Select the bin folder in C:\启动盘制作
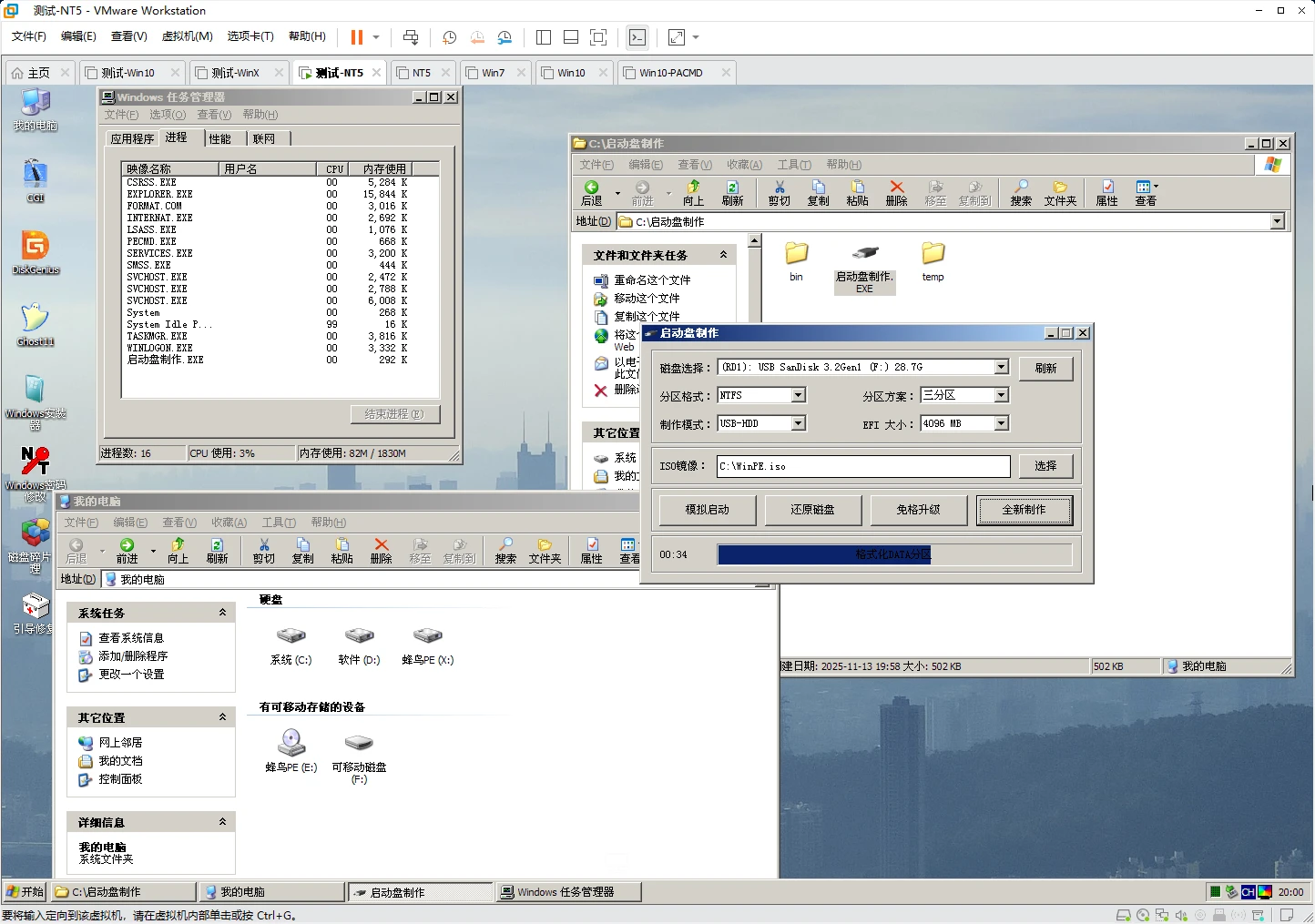This screenshot has height=924, width=1315. [x=797, y=262]
